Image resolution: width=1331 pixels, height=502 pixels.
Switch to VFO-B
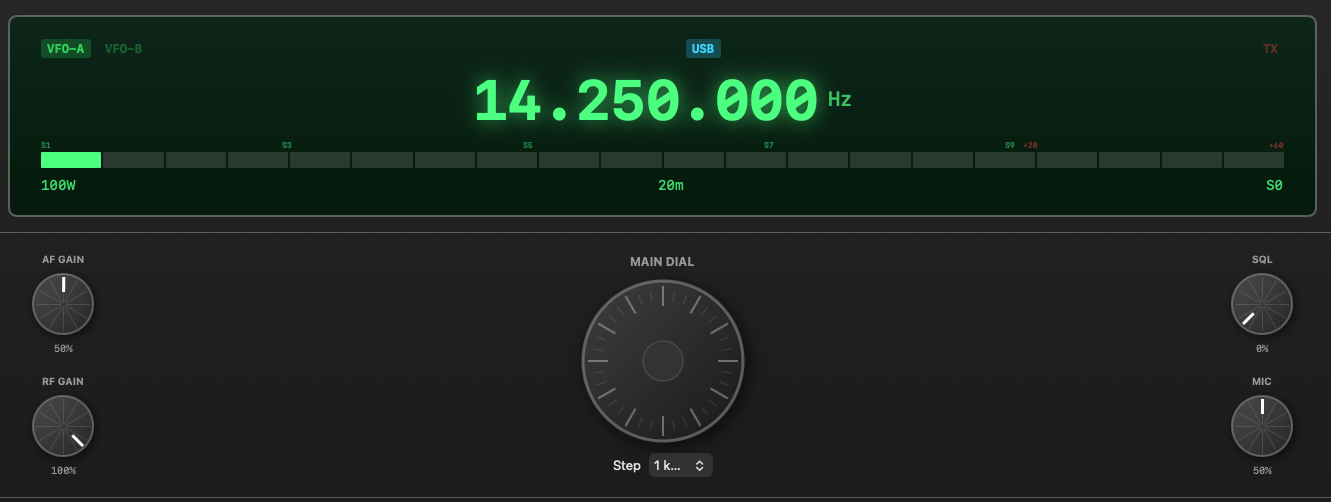(123, 49)
